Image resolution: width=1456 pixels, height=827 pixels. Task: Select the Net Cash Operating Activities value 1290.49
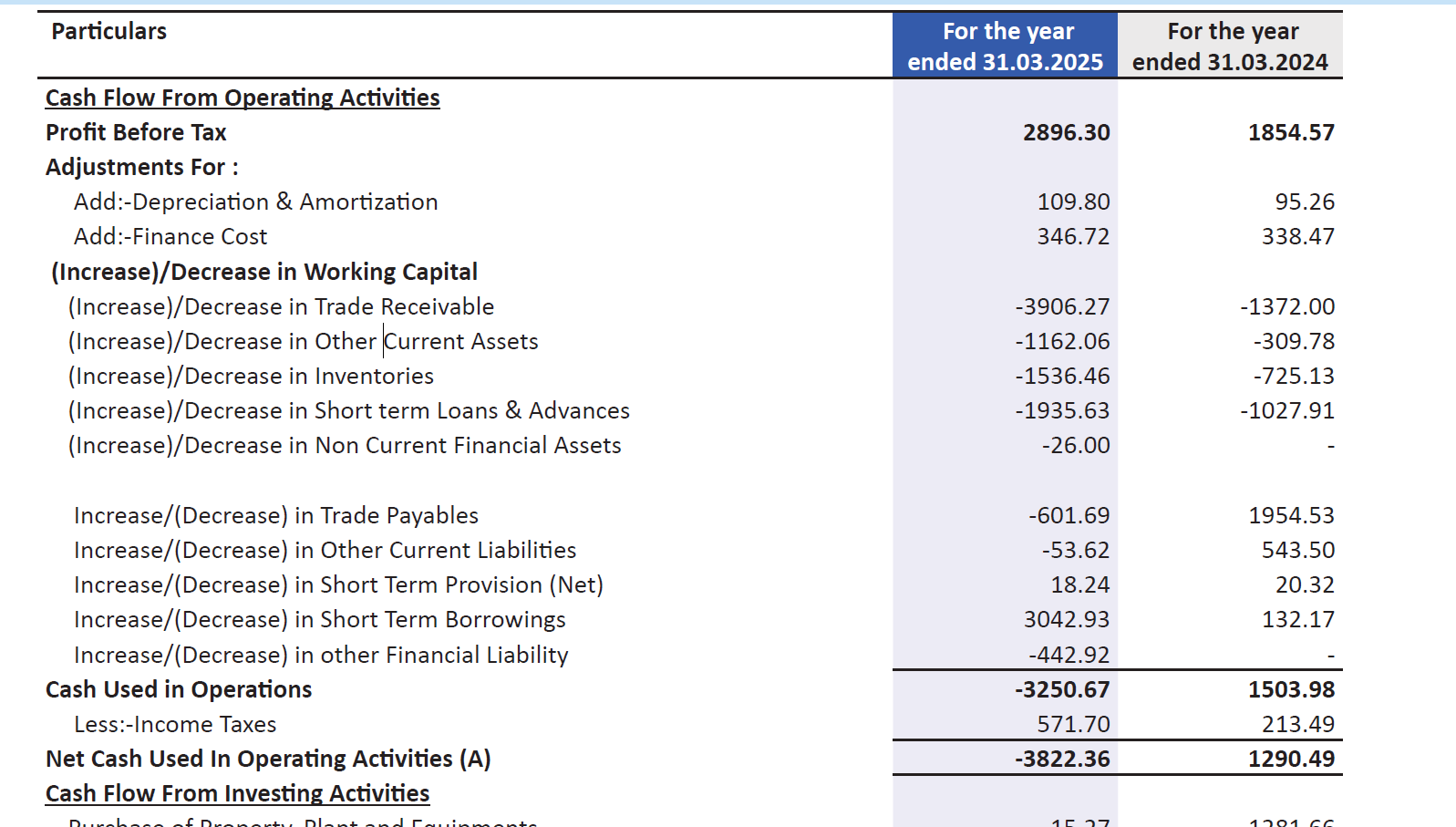click(1291, 760)
